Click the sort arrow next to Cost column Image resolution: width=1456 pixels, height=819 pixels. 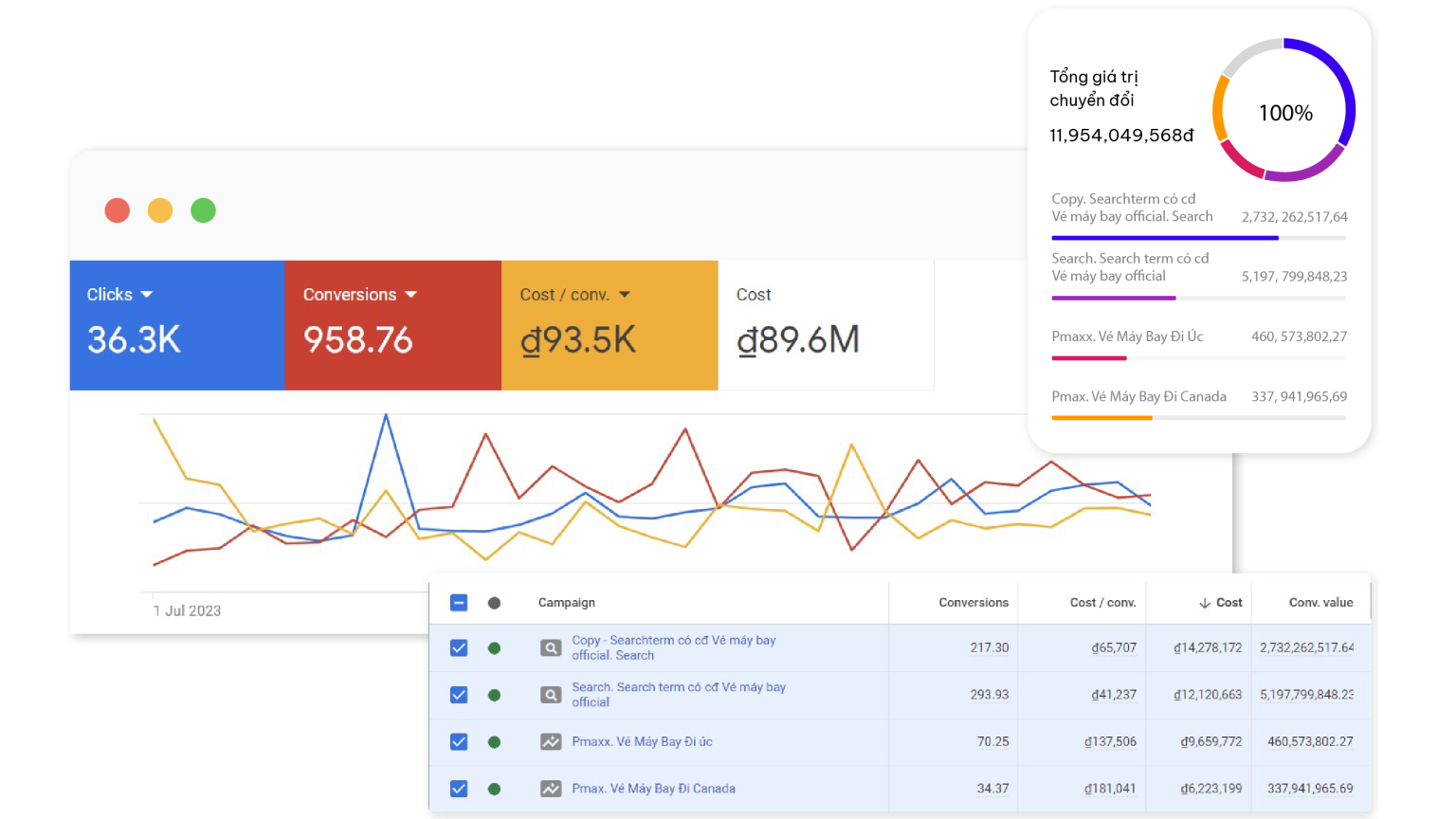point(1205,603)
